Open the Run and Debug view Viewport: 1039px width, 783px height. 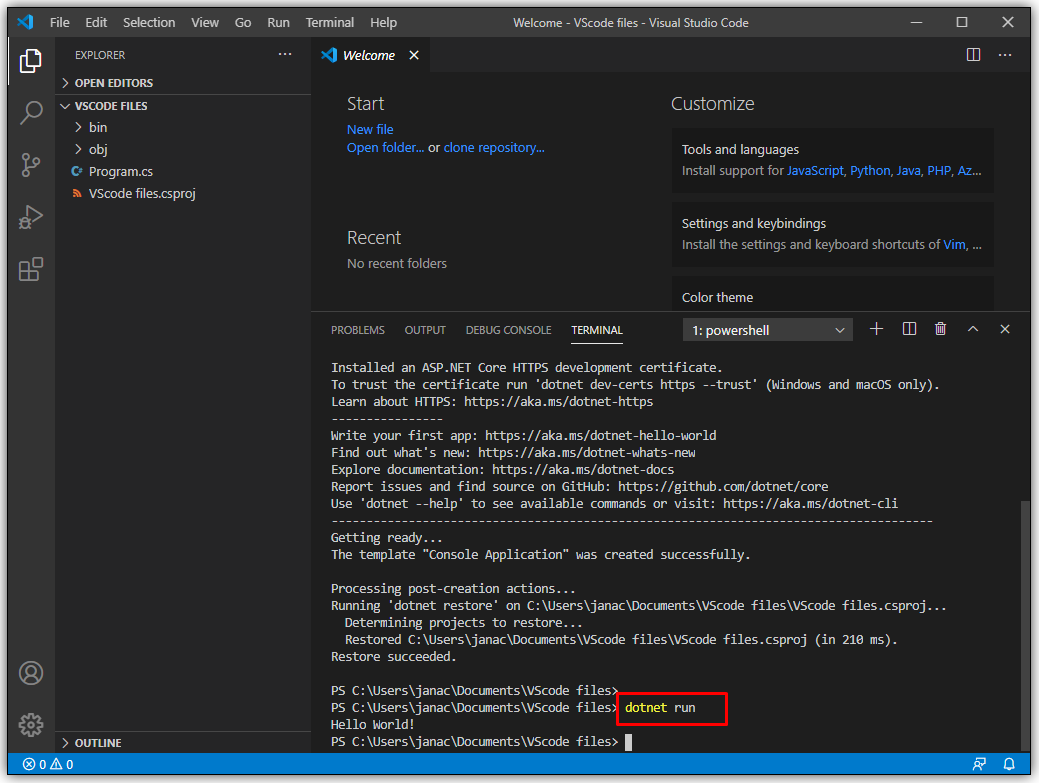(31, 217)
